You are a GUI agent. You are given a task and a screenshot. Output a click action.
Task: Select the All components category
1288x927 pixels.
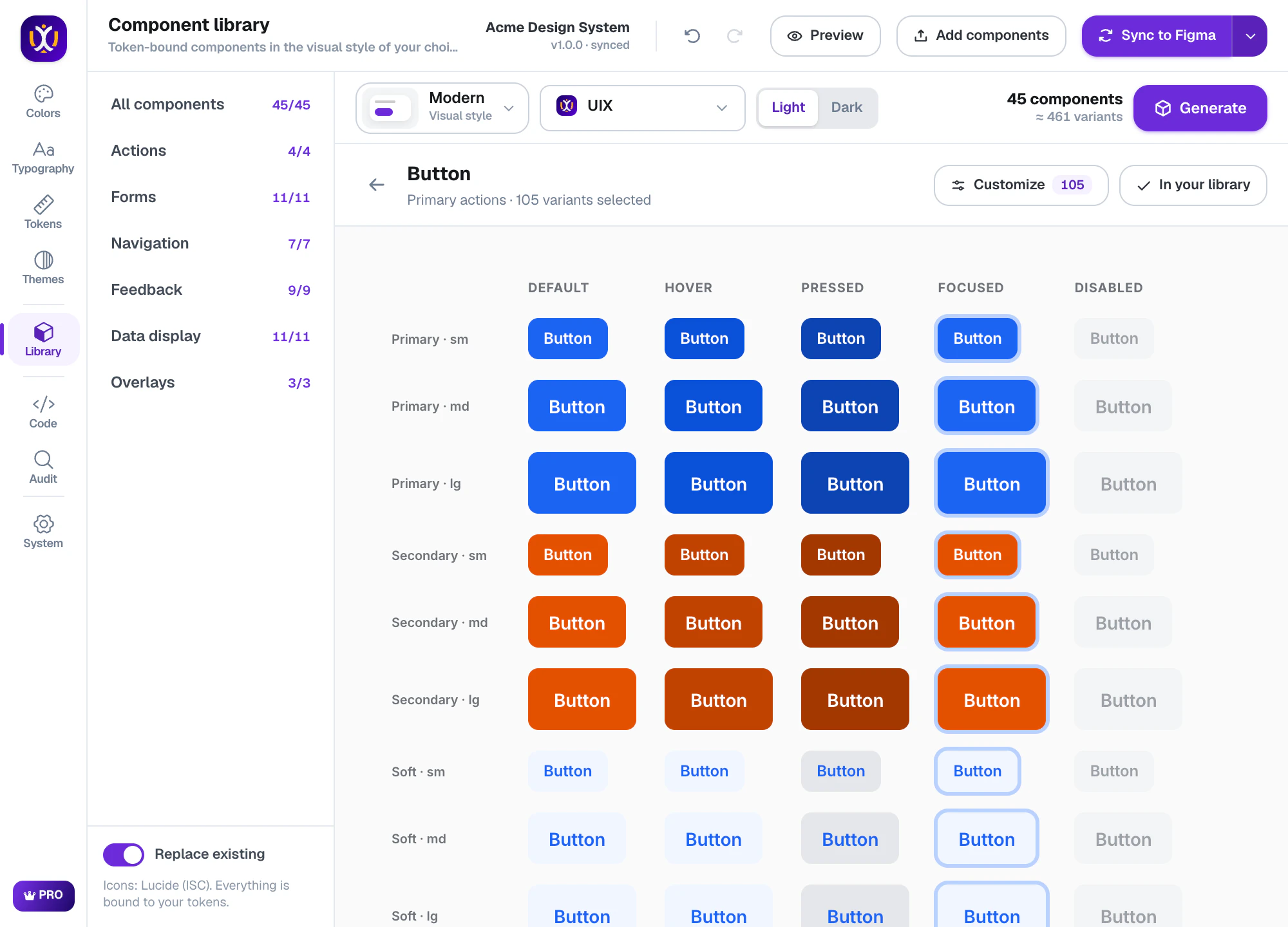pos(211,104)
